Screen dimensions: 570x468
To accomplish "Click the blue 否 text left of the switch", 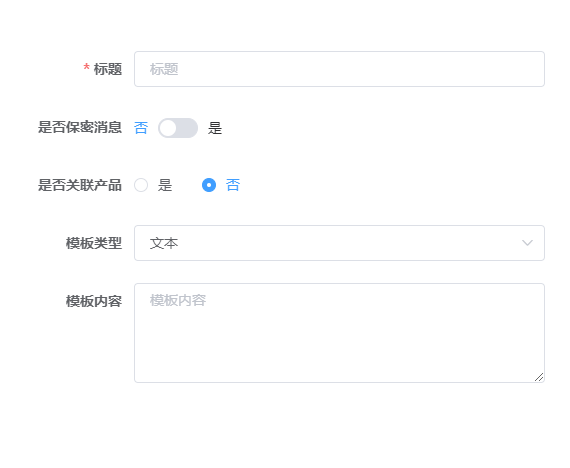I will tap(141, 128).
